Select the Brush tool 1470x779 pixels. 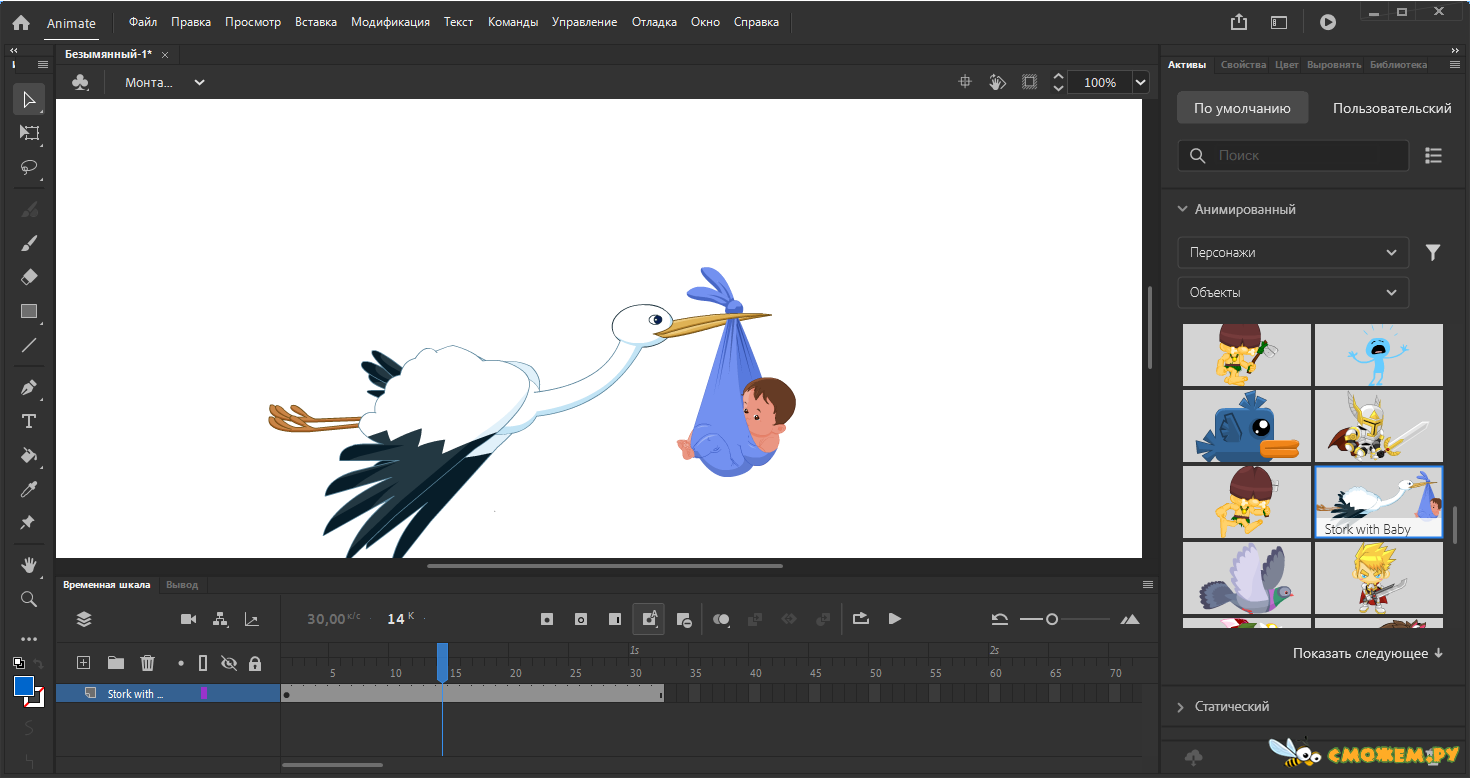pyautogui.click(x=29, y=243)
